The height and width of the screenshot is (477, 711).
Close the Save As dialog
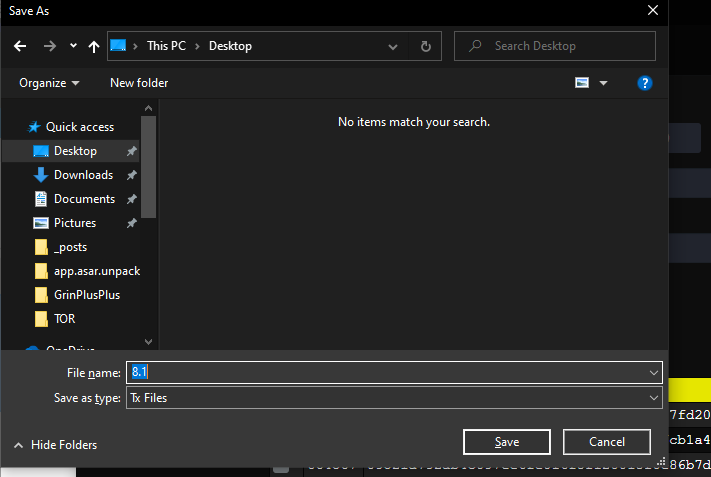tap(653, 10)
